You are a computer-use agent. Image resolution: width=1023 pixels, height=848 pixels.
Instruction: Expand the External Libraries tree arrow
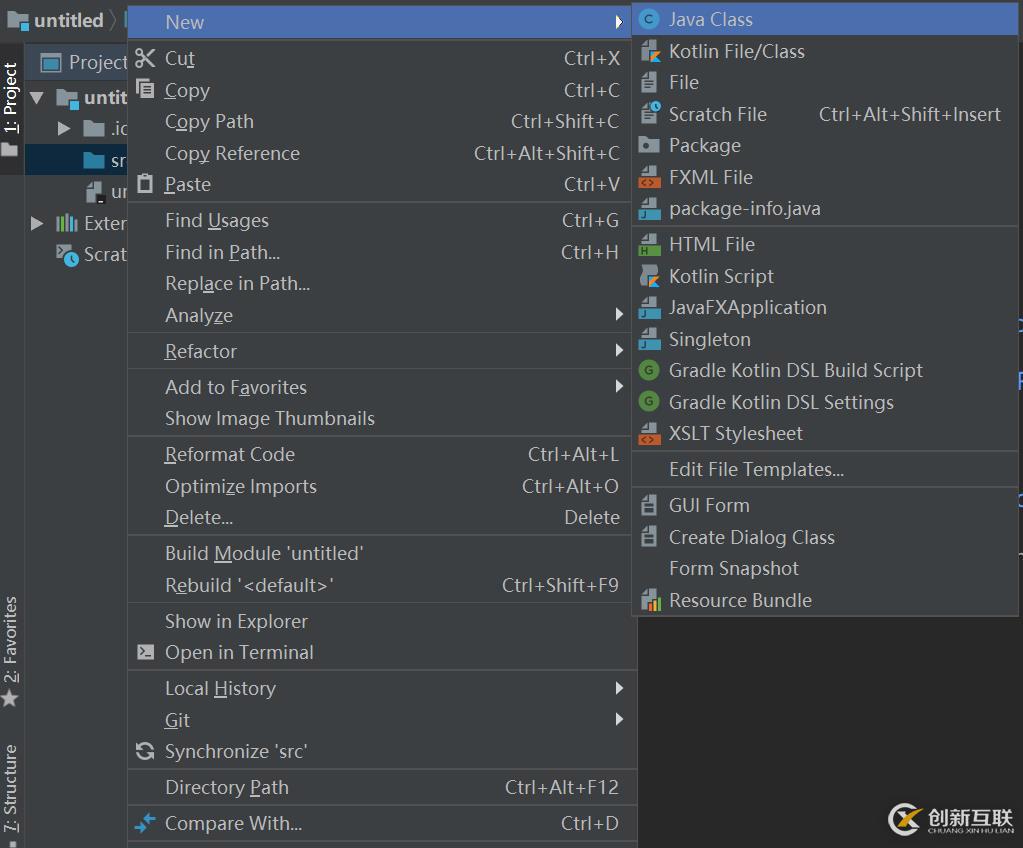point(37,224)
